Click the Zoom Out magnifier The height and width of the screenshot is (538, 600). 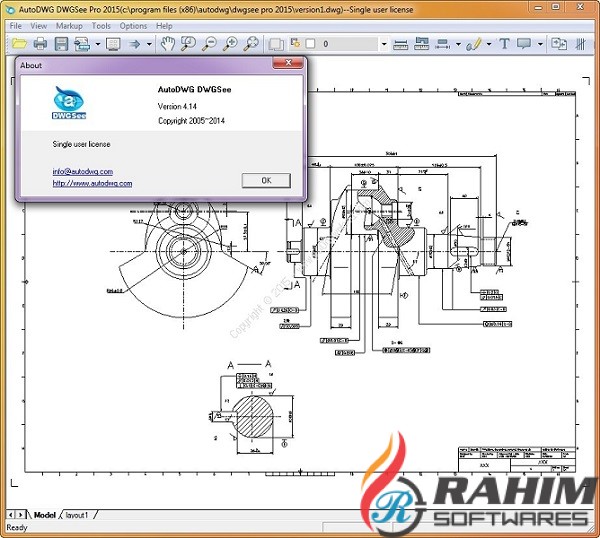click(209, 44)
